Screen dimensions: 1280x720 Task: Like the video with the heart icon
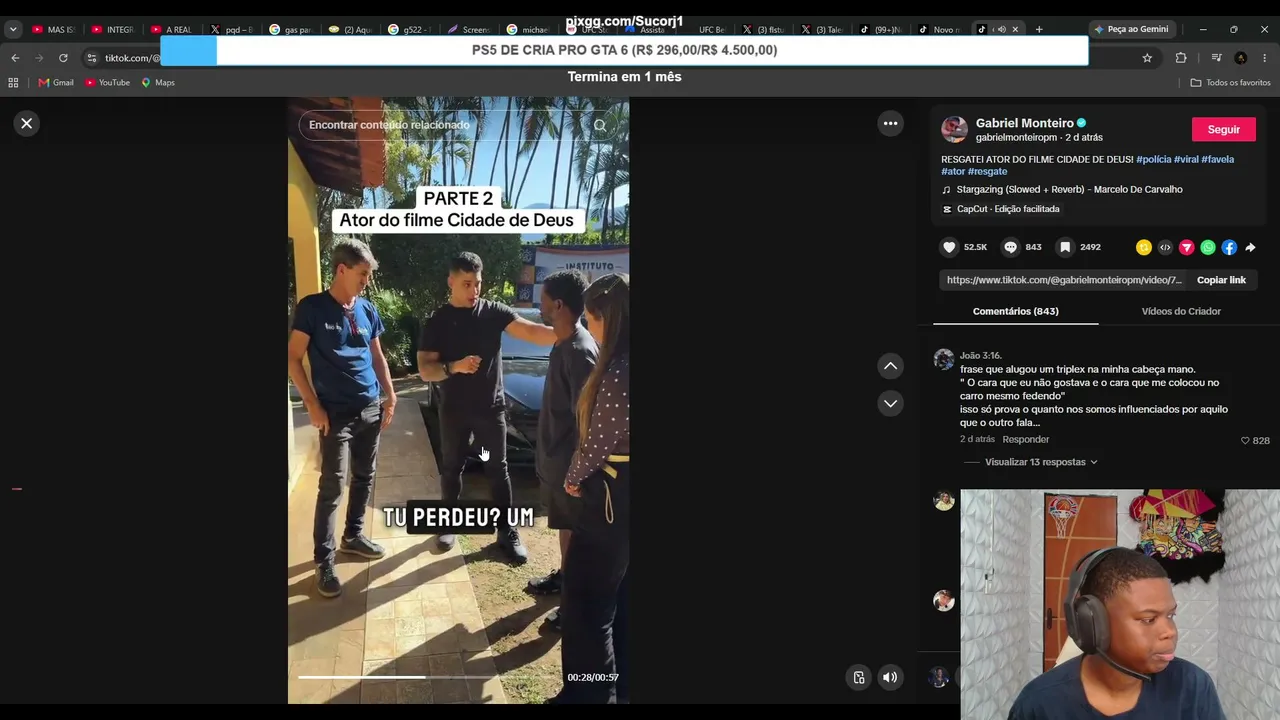tap(949, 247)
